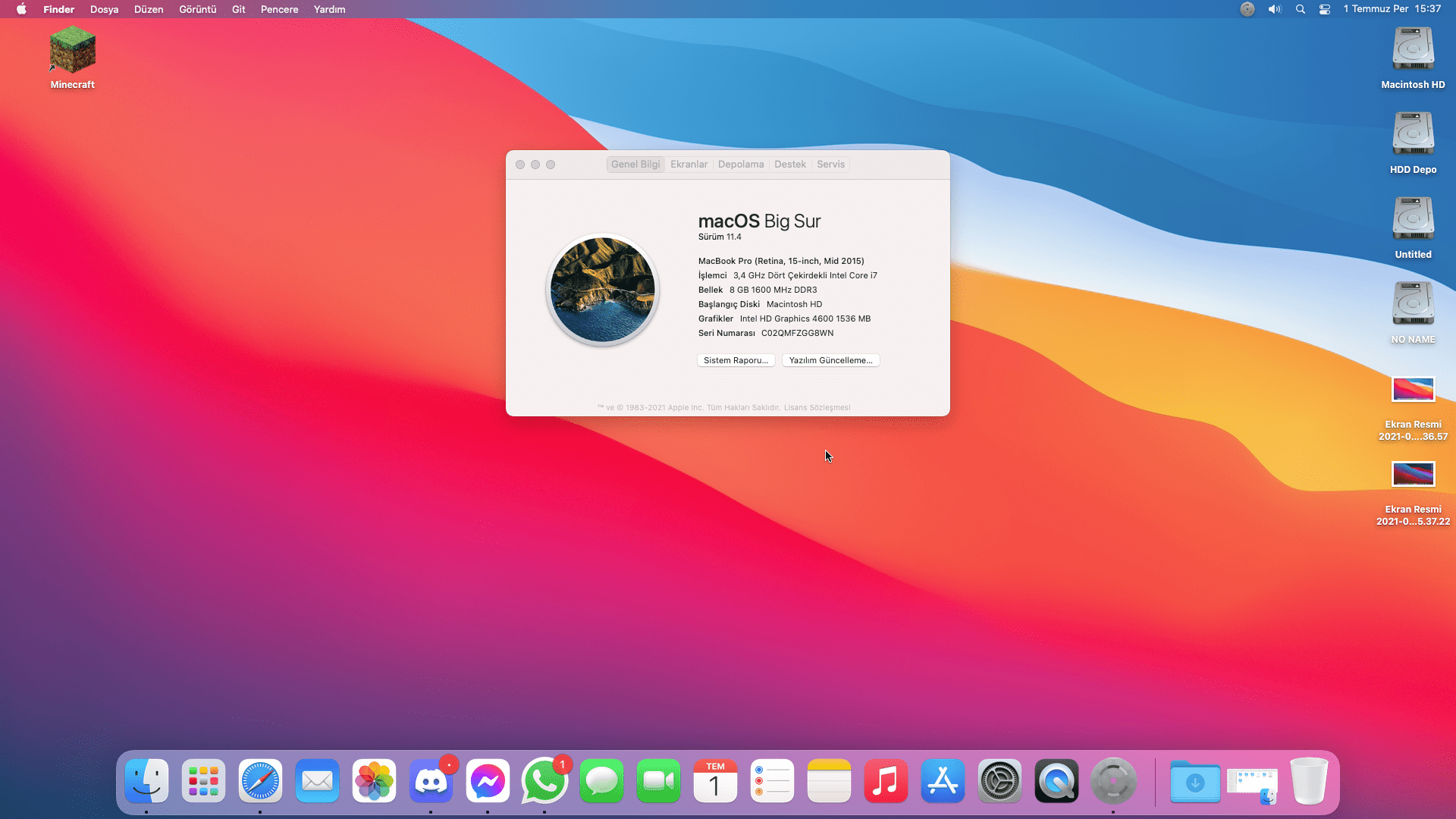
Task: Click the volume icon in menu bar
Action: 1275,9
